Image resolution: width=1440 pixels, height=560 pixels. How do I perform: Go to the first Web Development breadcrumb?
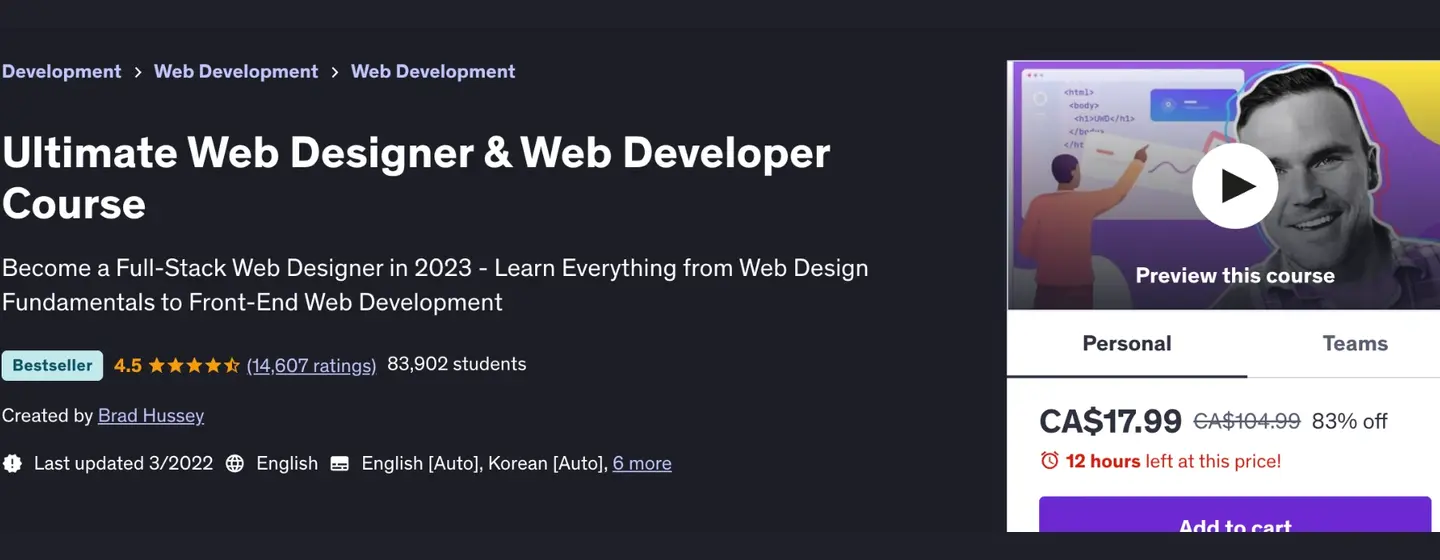[235, 72]
